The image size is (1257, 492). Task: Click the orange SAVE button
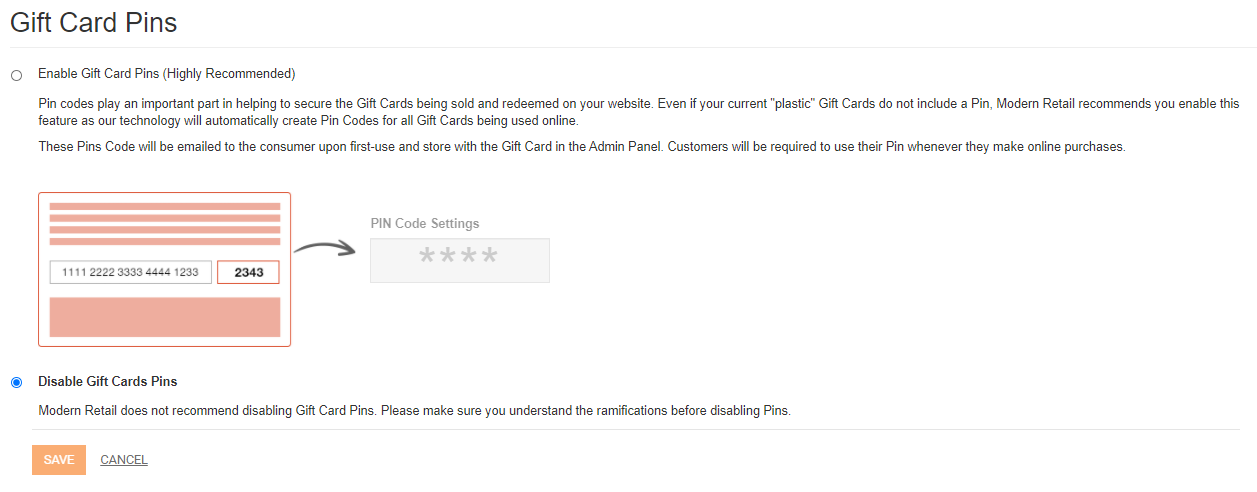click(x=59, y=460)
